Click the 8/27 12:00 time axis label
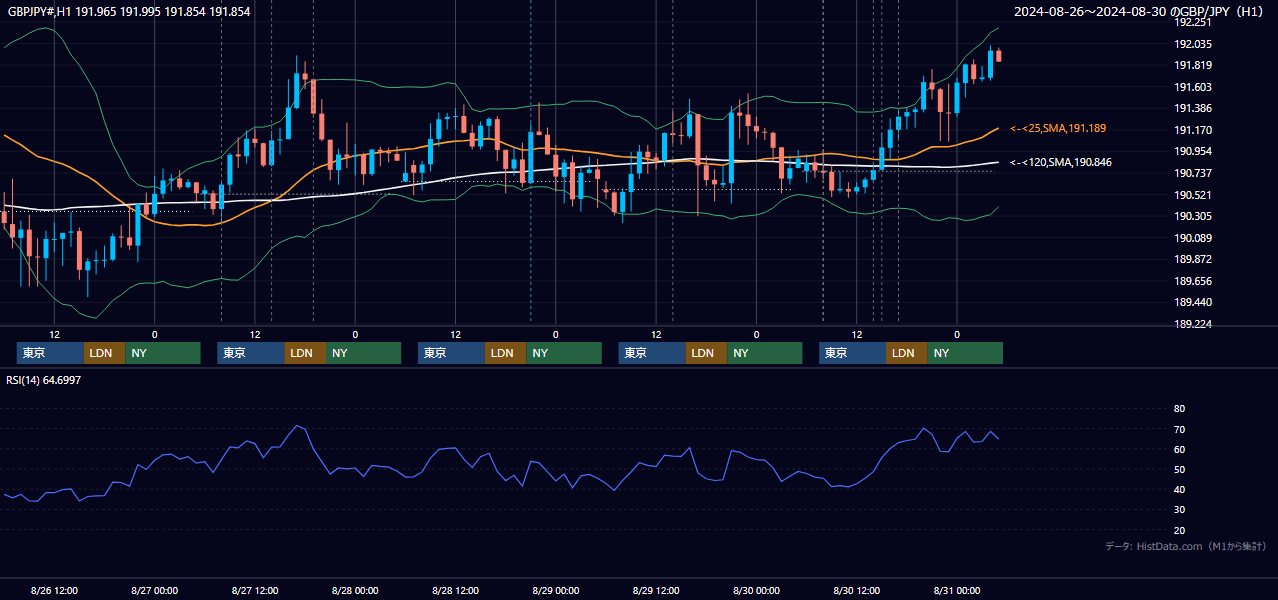Screen dimensions: 1278x600 (x=255, y=590)
